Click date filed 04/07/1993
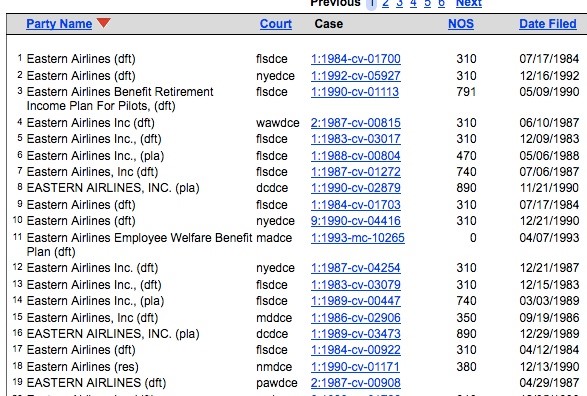The height and width of the screenshot is (396, 587). [x=549, y=238]
